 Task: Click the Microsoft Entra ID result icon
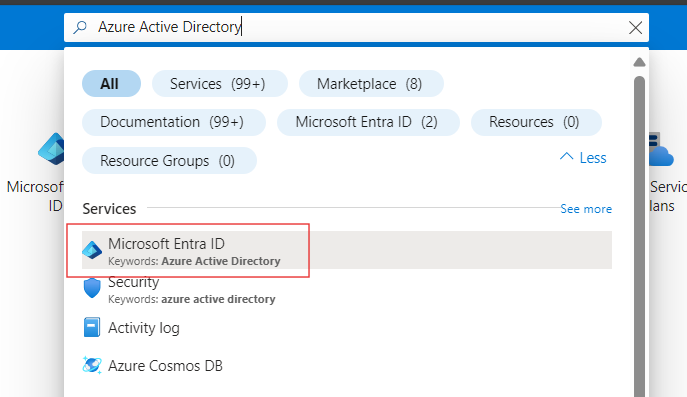92,250
